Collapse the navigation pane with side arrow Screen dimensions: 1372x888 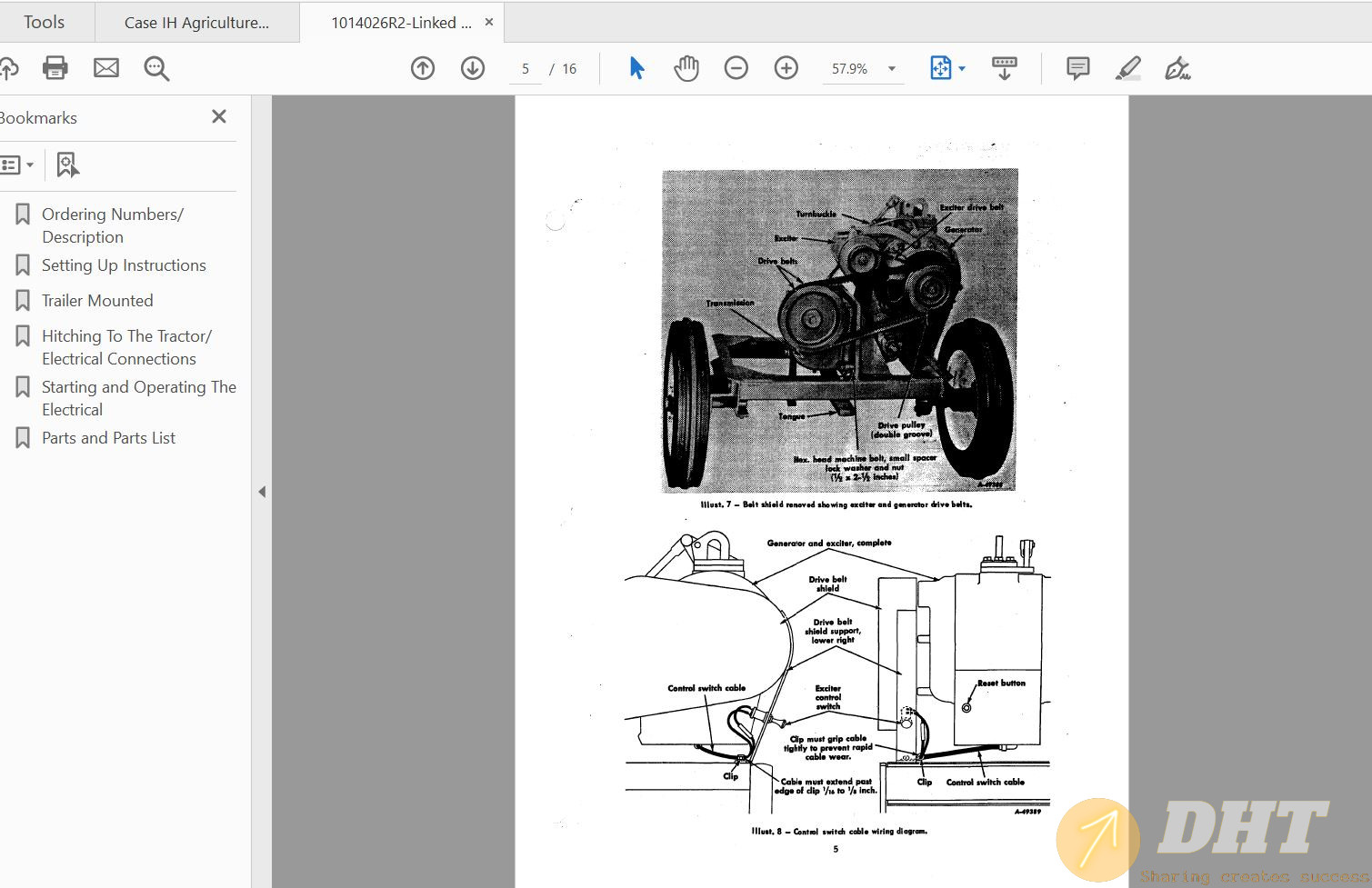click(x=262, y=492)
